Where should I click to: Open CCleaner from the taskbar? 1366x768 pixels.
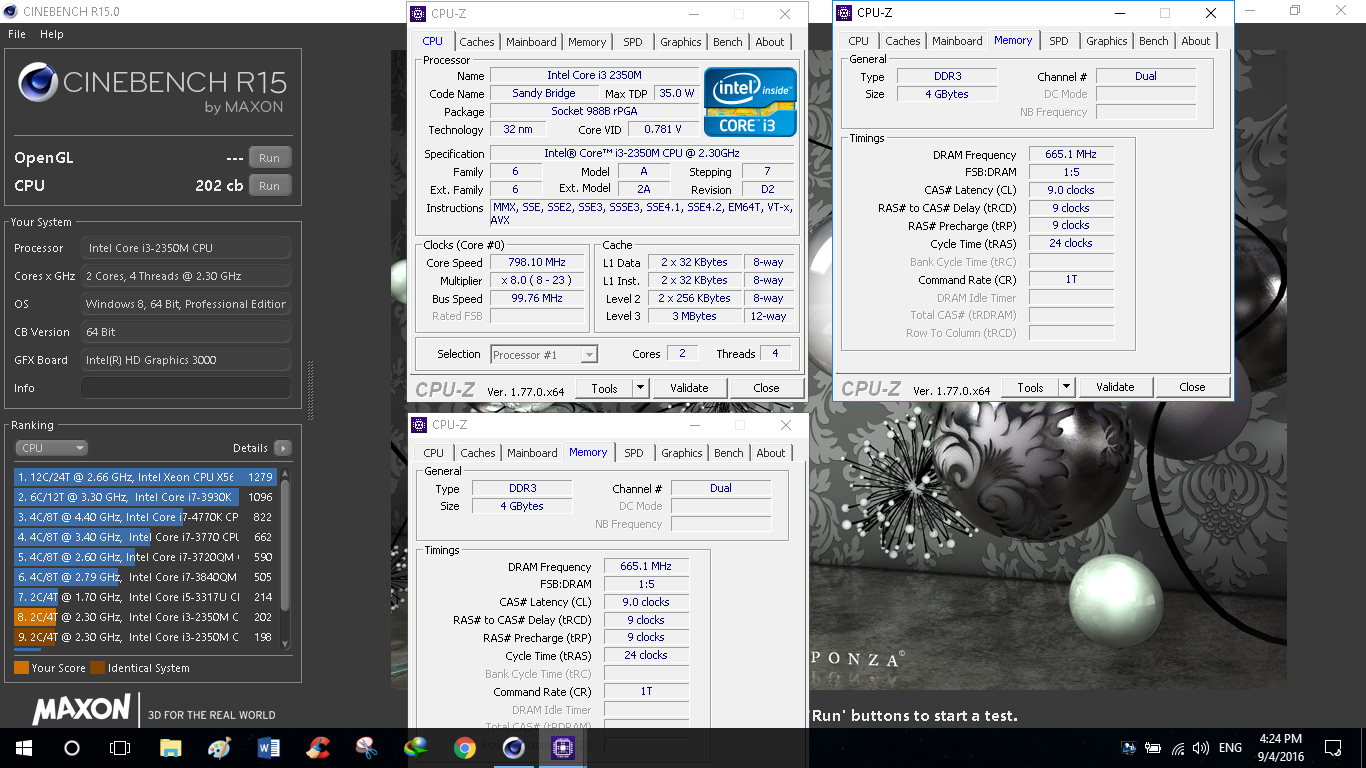click(318, 748)
